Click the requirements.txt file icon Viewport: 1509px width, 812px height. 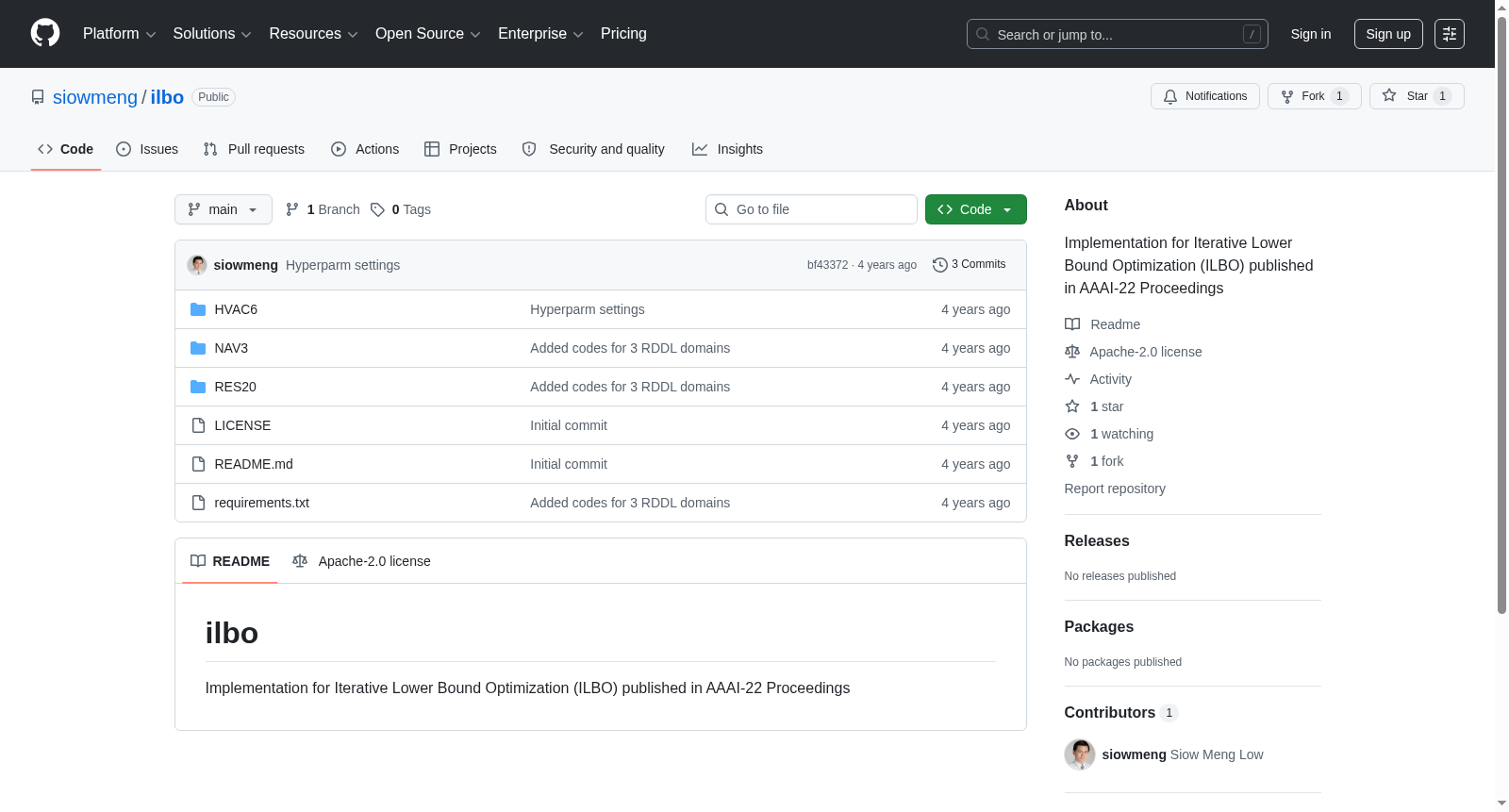[x=198, y=503]
